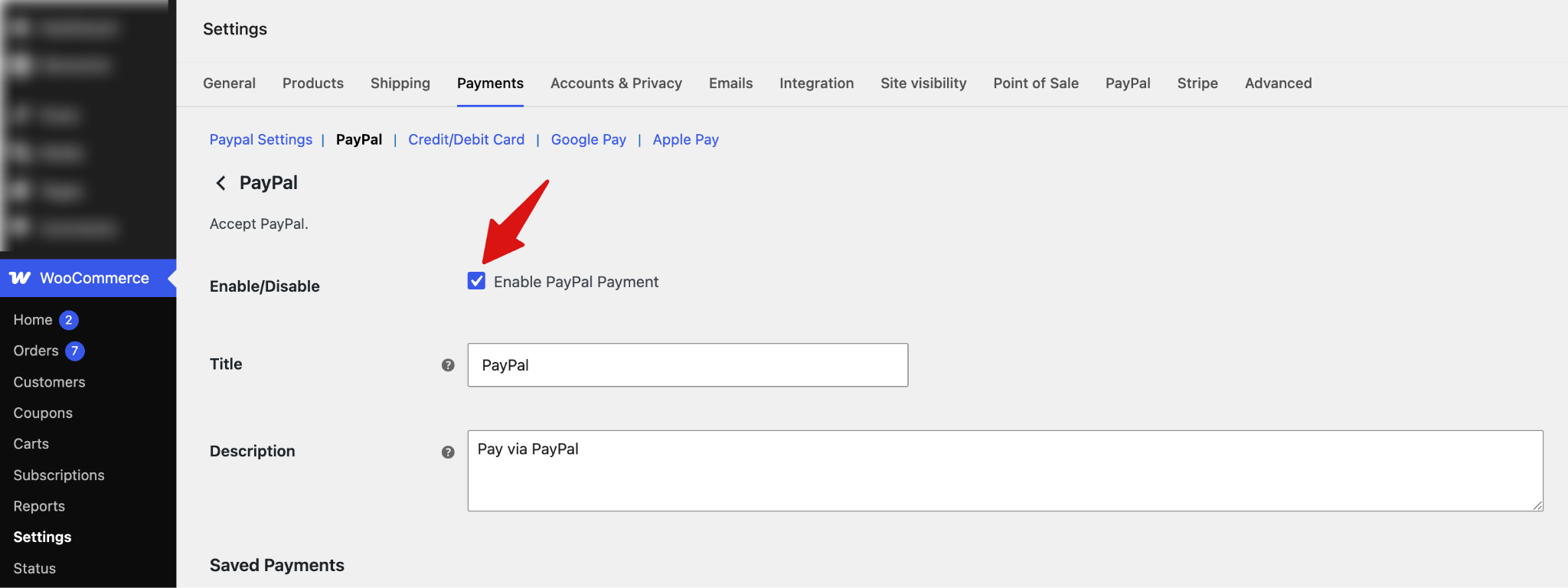This screenshot has width=1568, height=588.
Task: Switch to the Products tab
Action: pyautogui.click(x=313, y=83)
